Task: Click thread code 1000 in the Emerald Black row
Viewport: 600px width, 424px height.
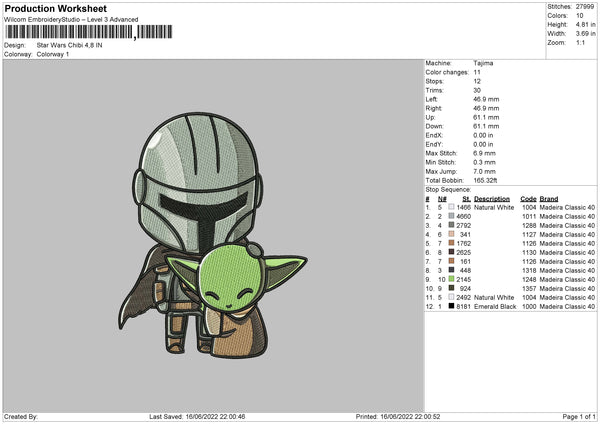Action: 529,307
